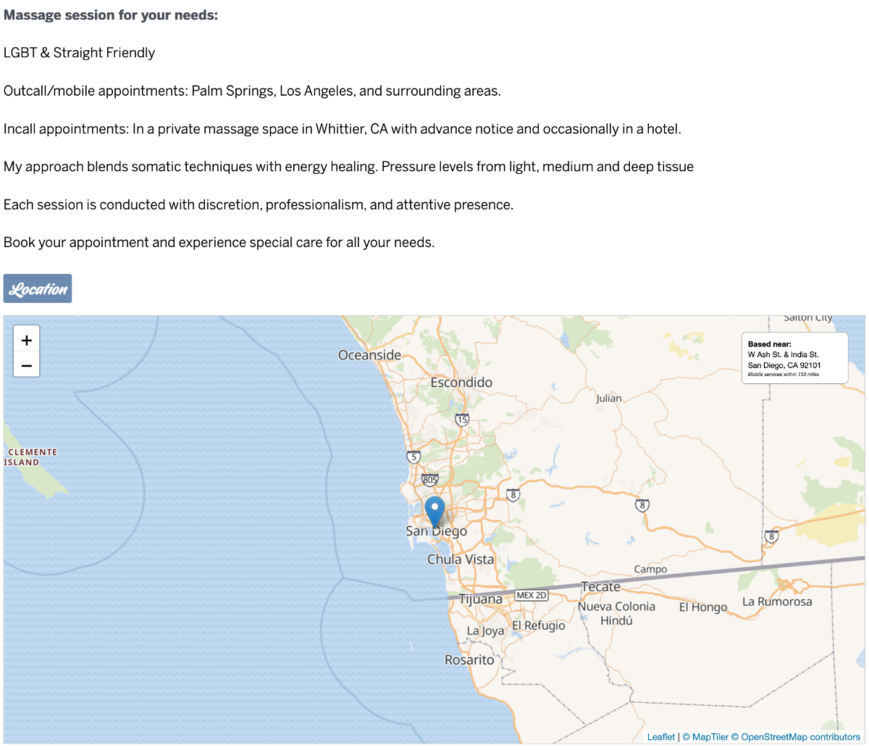This screenshot has height=750, width=869.
Task: Click the 805 highway shield
Action: coord(430,479)
